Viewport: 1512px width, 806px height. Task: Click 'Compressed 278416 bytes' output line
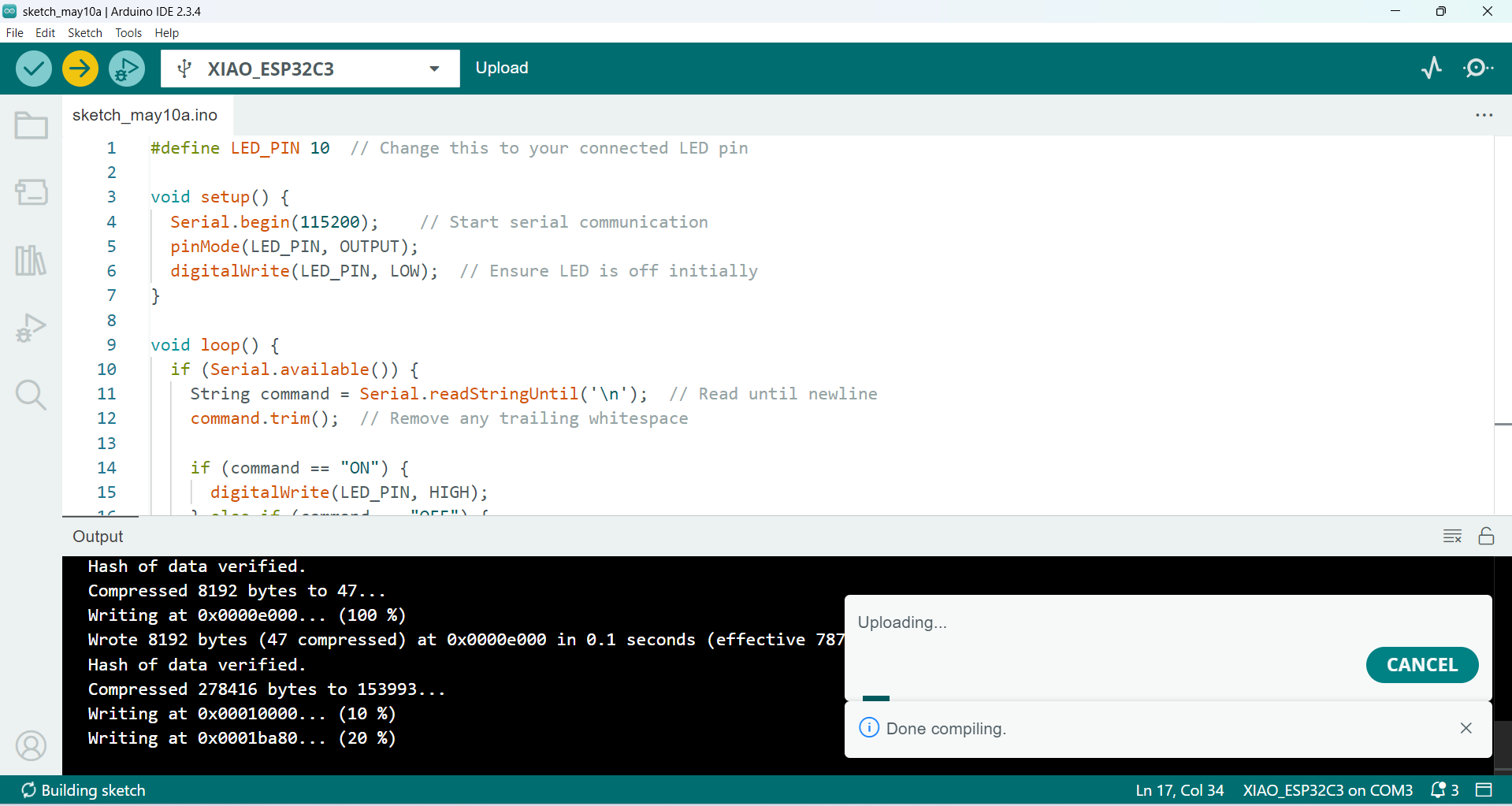tap(266, 689)
